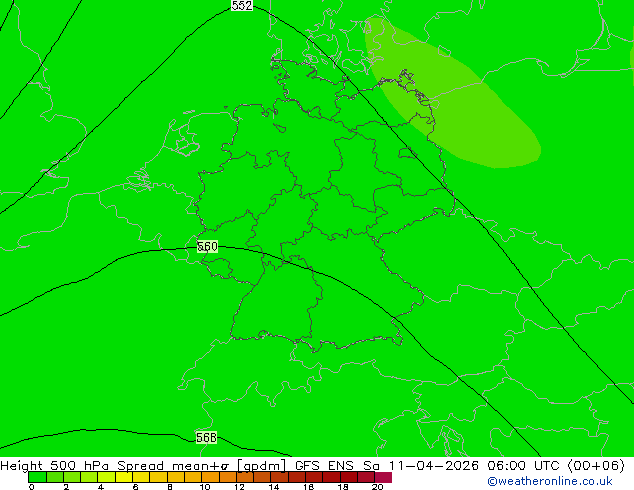Screen dimensions: 634x490
Task: Pick the pure yellow swatch just before the 6 label
Action: coord(124,477)
